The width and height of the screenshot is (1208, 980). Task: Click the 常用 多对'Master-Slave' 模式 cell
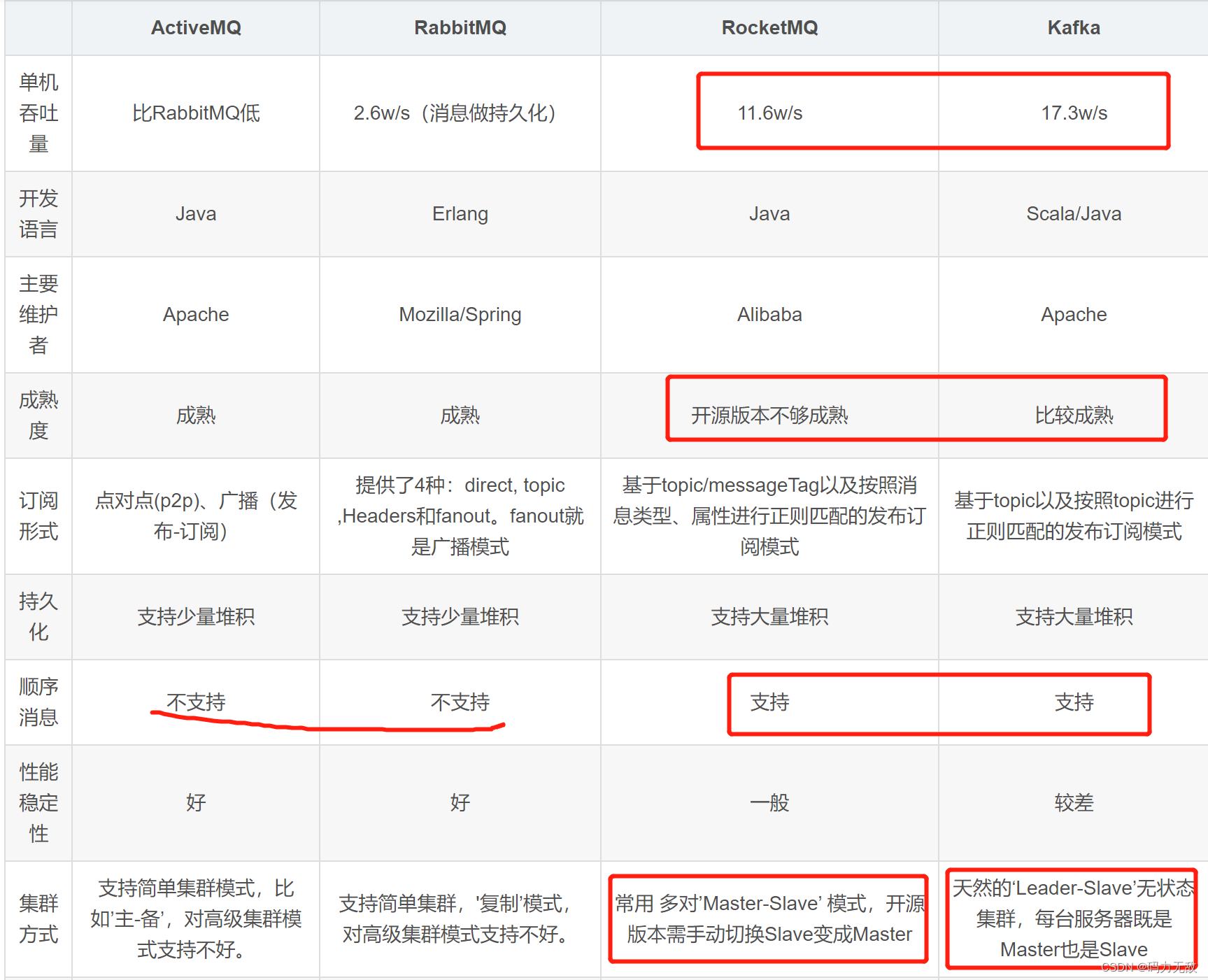pyautogui.click(x=769, y=919)
